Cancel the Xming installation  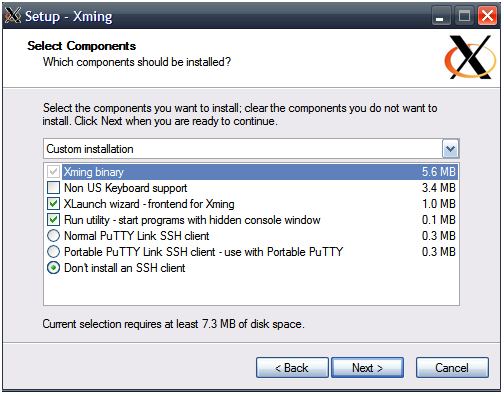coord(452,368)
